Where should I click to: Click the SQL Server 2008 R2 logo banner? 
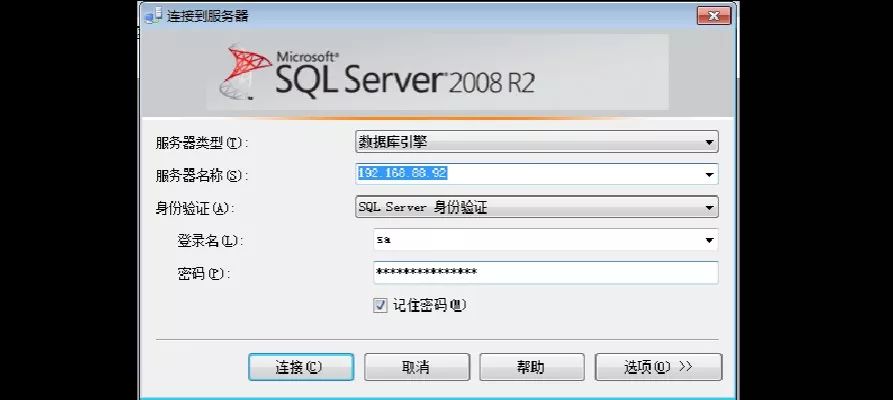pyautogui.click(x=437, y=72)
